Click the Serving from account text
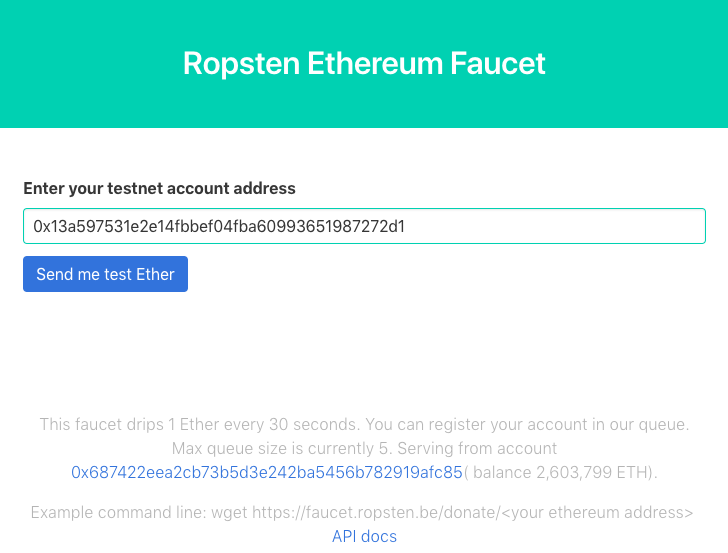The image size is (728, 553). point(479,449)
